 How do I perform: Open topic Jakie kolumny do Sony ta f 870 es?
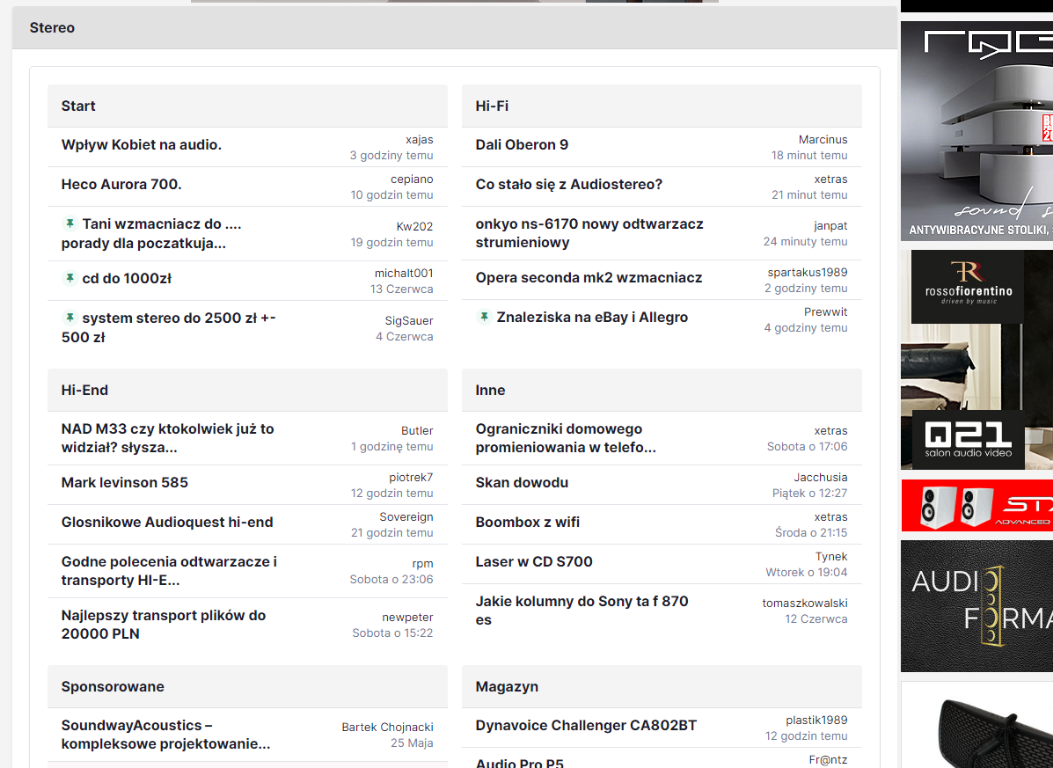[582, 610]
